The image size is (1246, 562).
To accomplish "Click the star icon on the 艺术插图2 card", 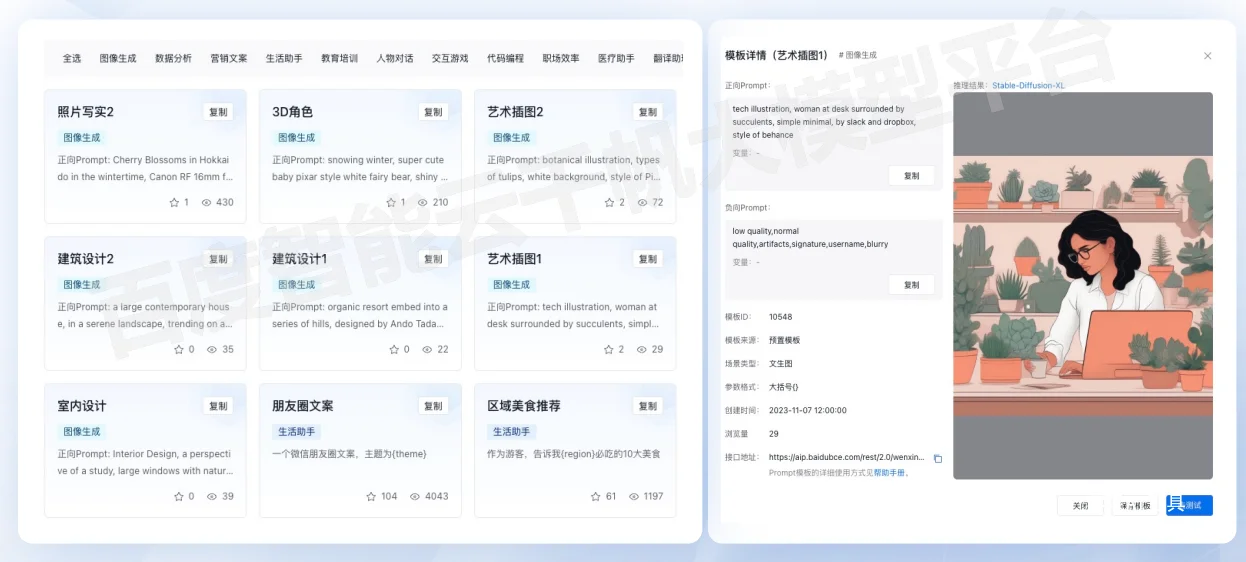I will tap(609, 202).
